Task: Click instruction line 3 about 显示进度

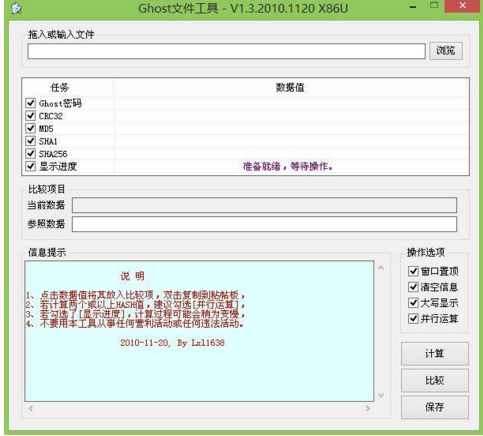Action: (x=135, y=314)
